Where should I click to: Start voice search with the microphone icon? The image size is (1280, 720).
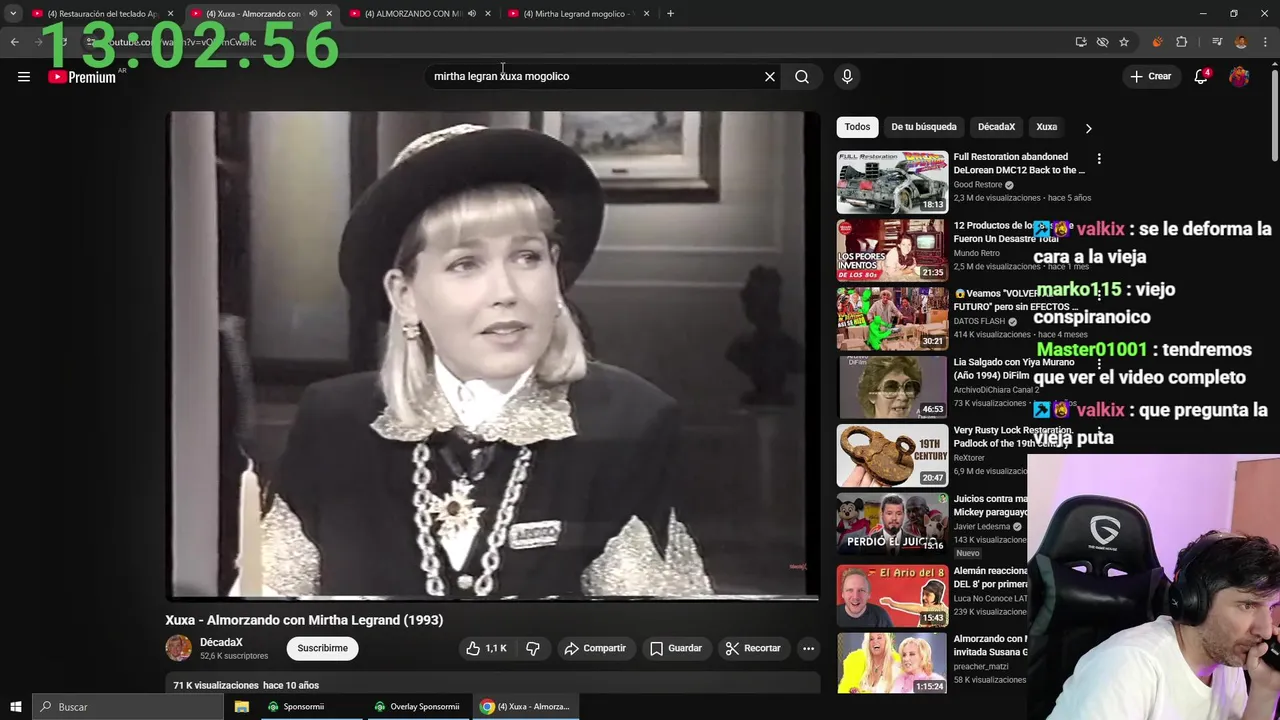[x=847, y=77]
